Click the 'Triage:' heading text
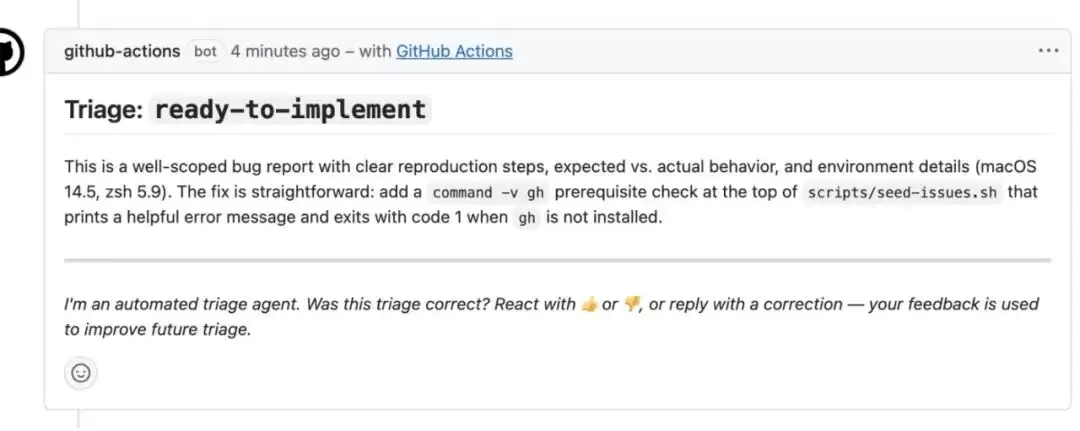Screen dimensions: 1080x431 pos(104,110)
